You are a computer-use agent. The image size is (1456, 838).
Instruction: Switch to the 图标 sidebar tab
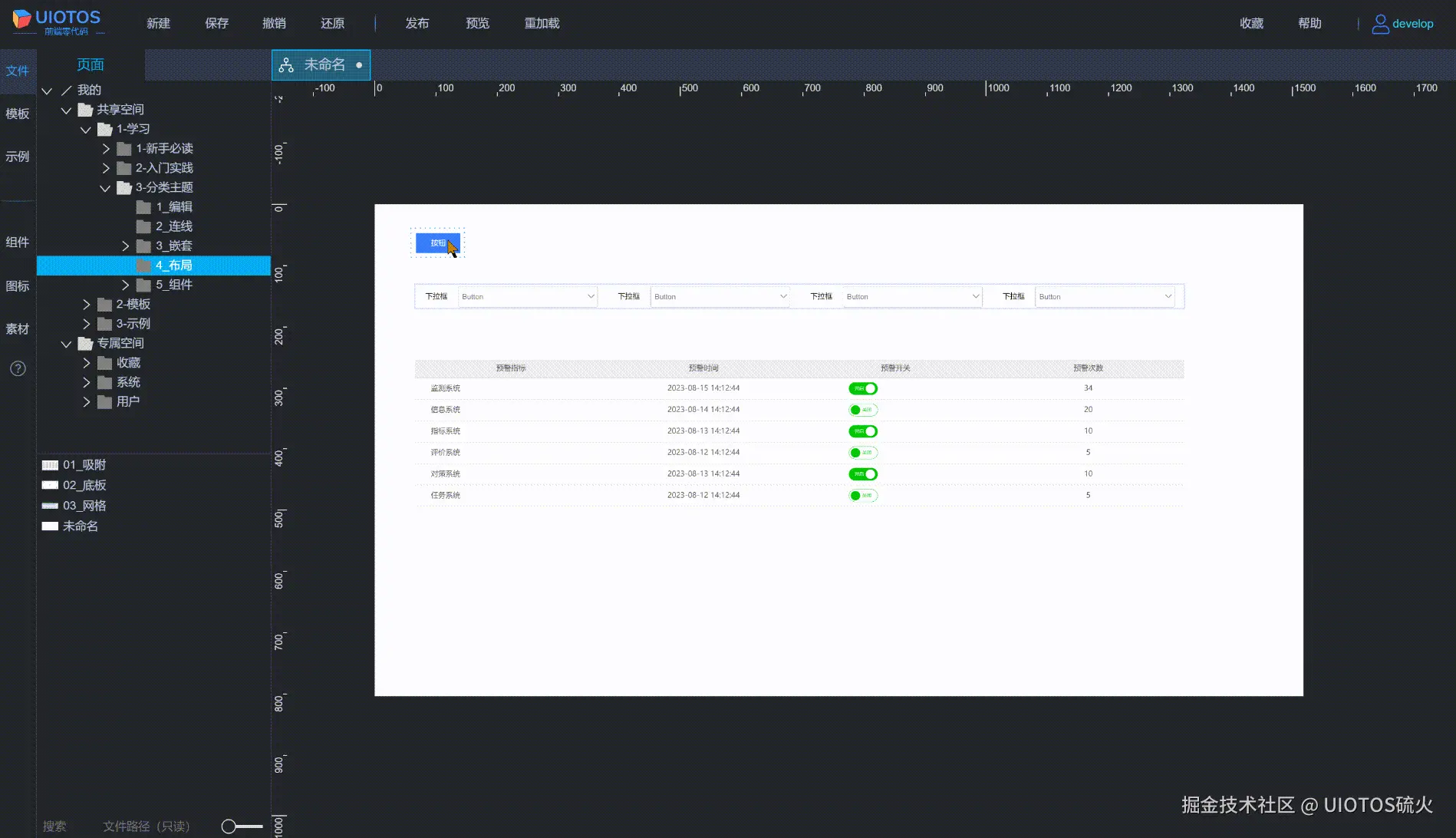(18, 286)
